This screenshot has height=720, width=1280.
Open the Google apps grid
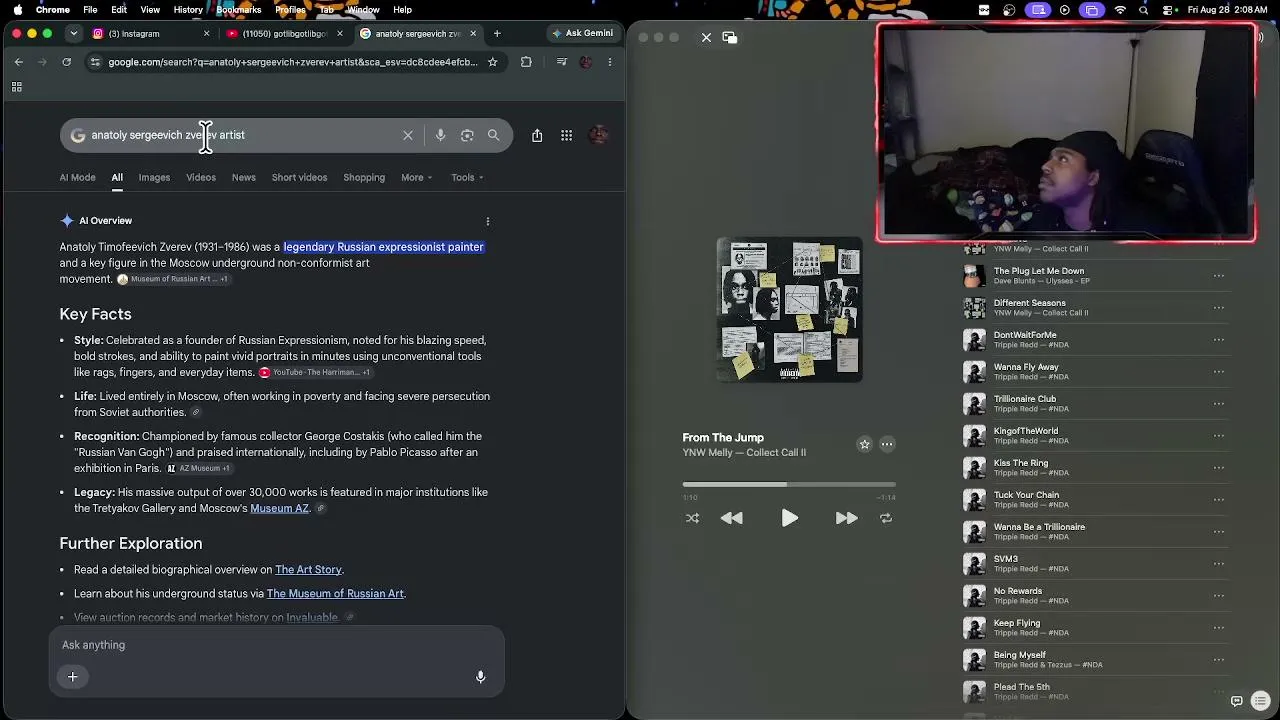click(x=566, y=135)
